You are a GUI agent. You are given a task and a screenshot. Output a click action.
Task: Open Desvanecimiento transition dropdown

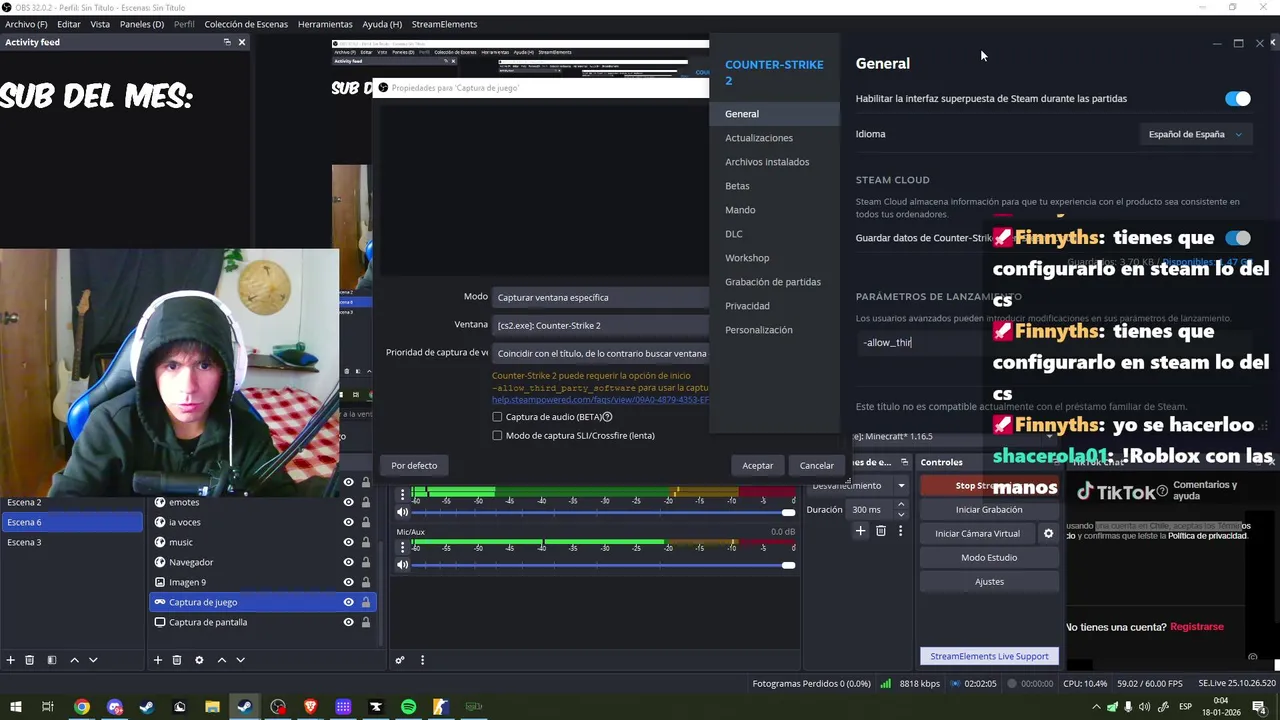point(860,486)
